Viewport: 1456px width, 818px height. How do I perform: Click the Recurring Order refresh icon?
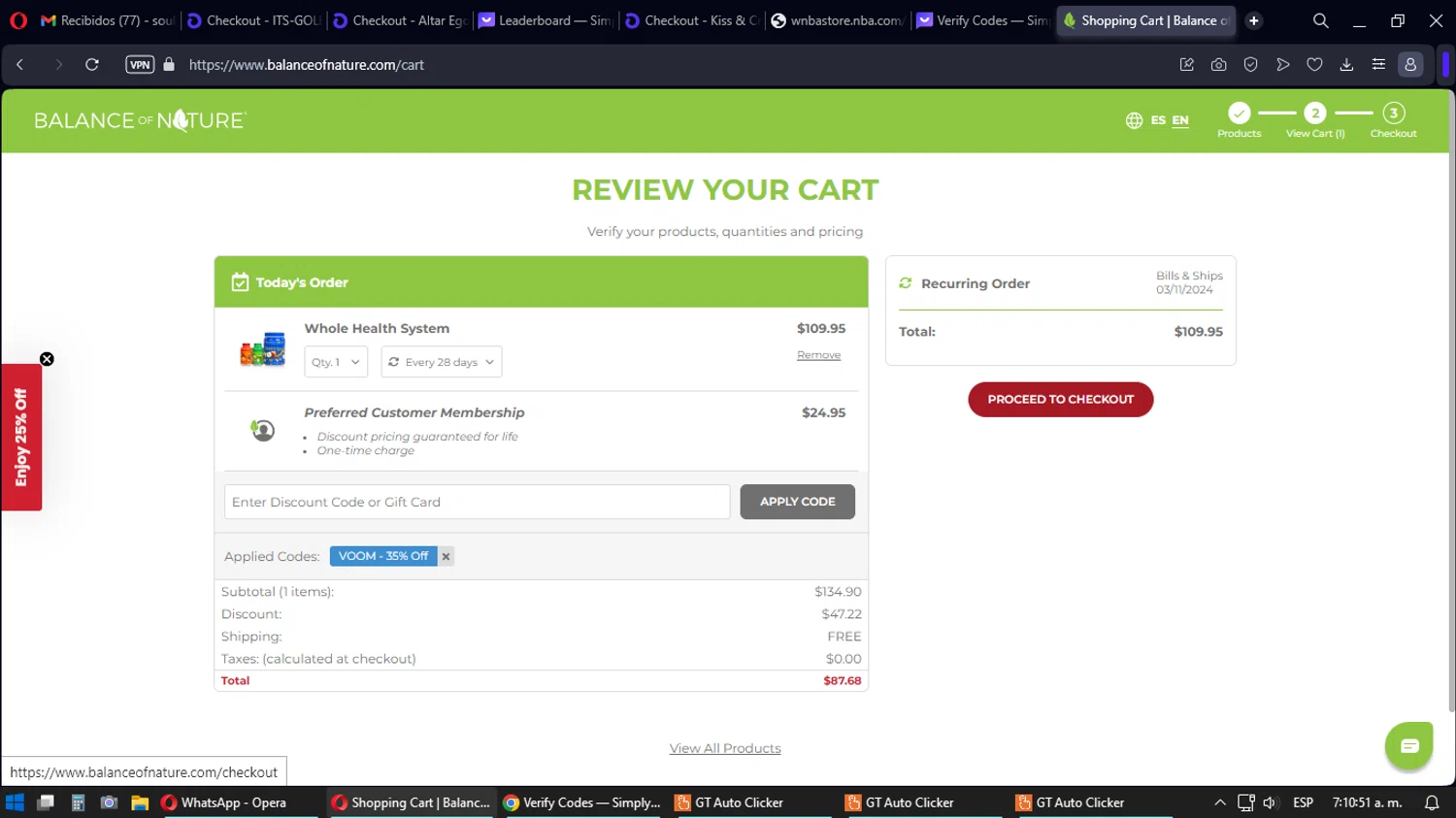[906, 283]
